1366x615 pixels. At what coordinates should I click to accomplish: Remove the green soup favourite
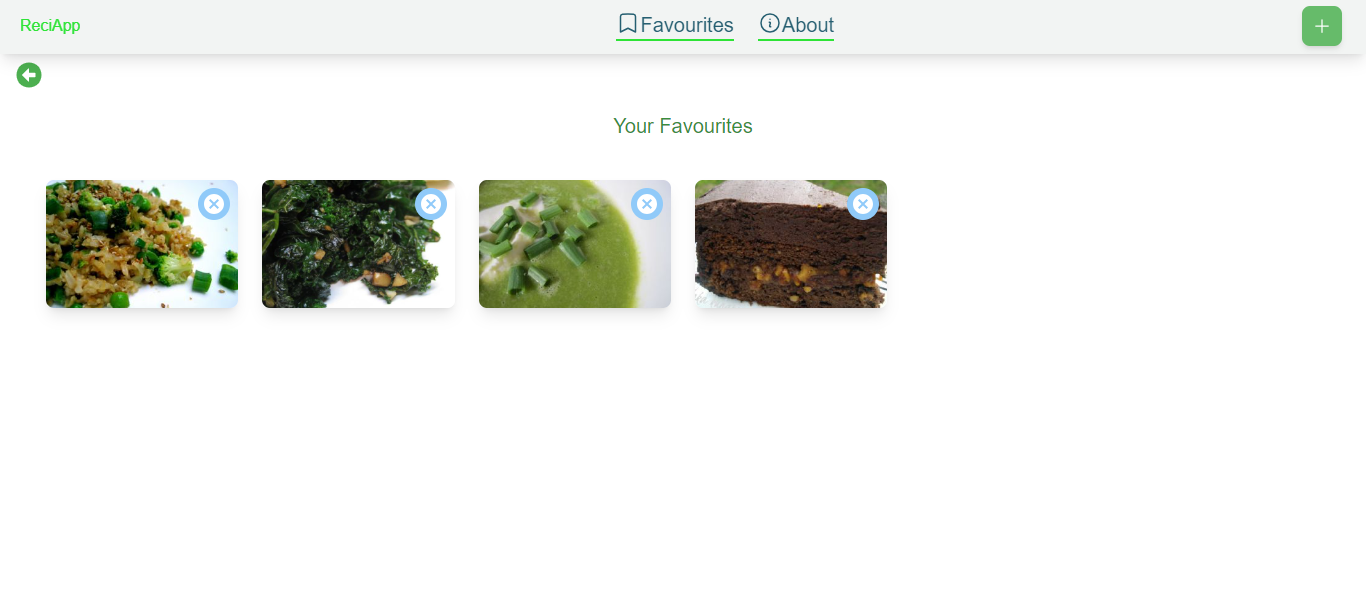647,204
